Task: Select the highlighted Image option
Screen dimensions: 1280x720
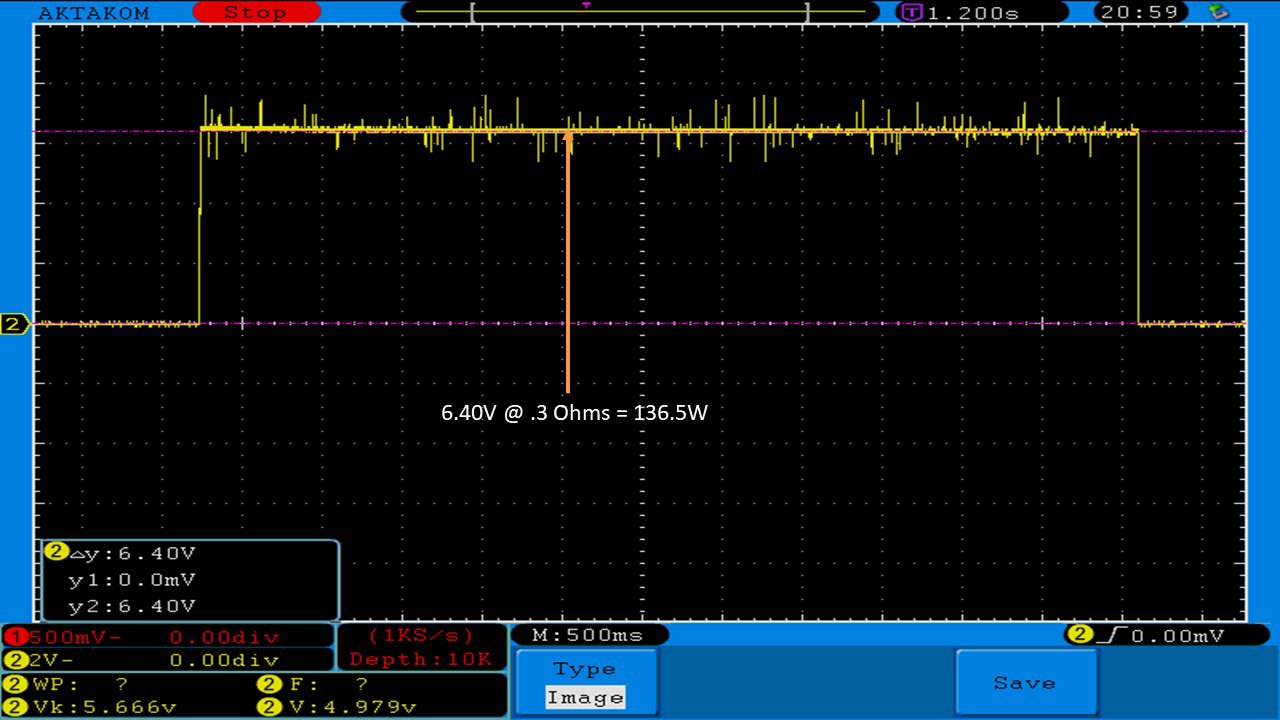Action: point(585,698)
